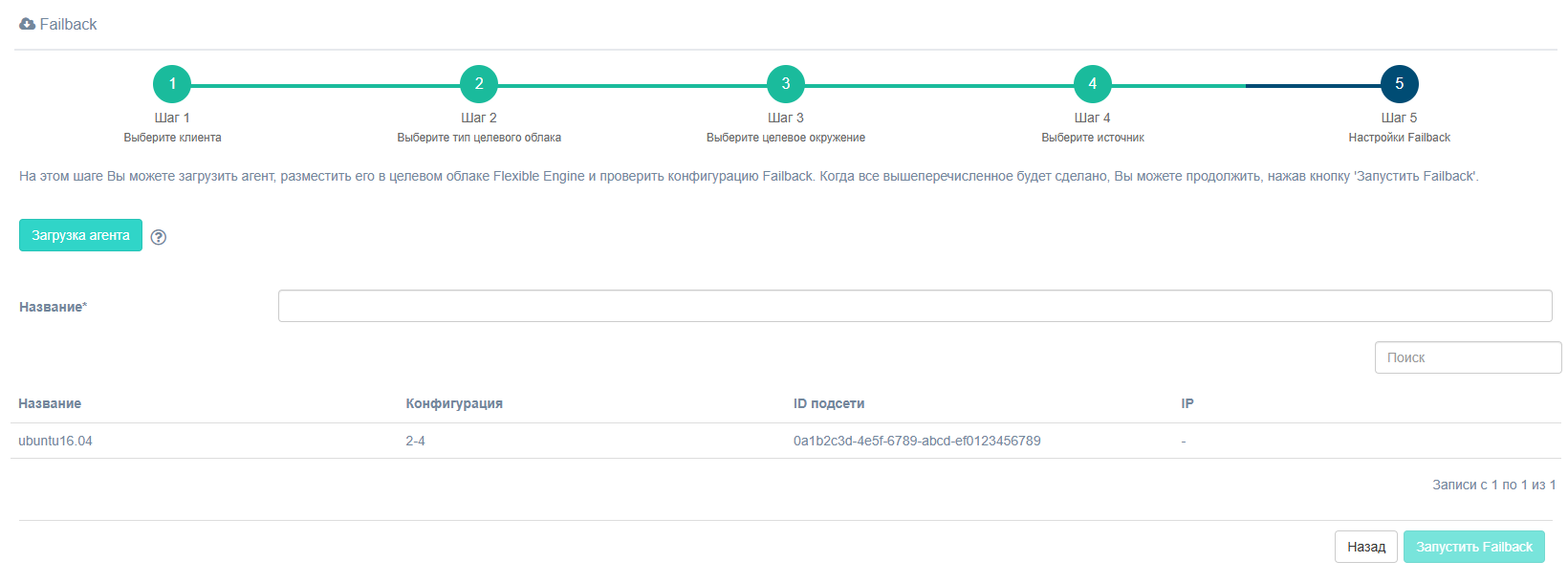Sort by IP column header

click(1187, 403)
